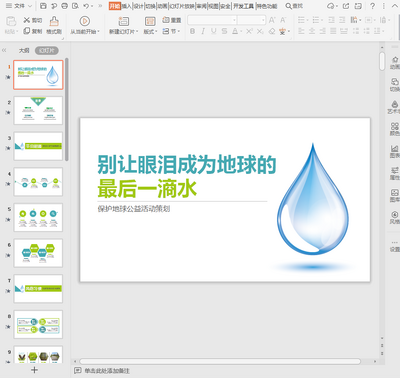The image size is (400, 378).
Task: Open the Transition (切换) sidebar panel
Action: [x=395, y=84]
